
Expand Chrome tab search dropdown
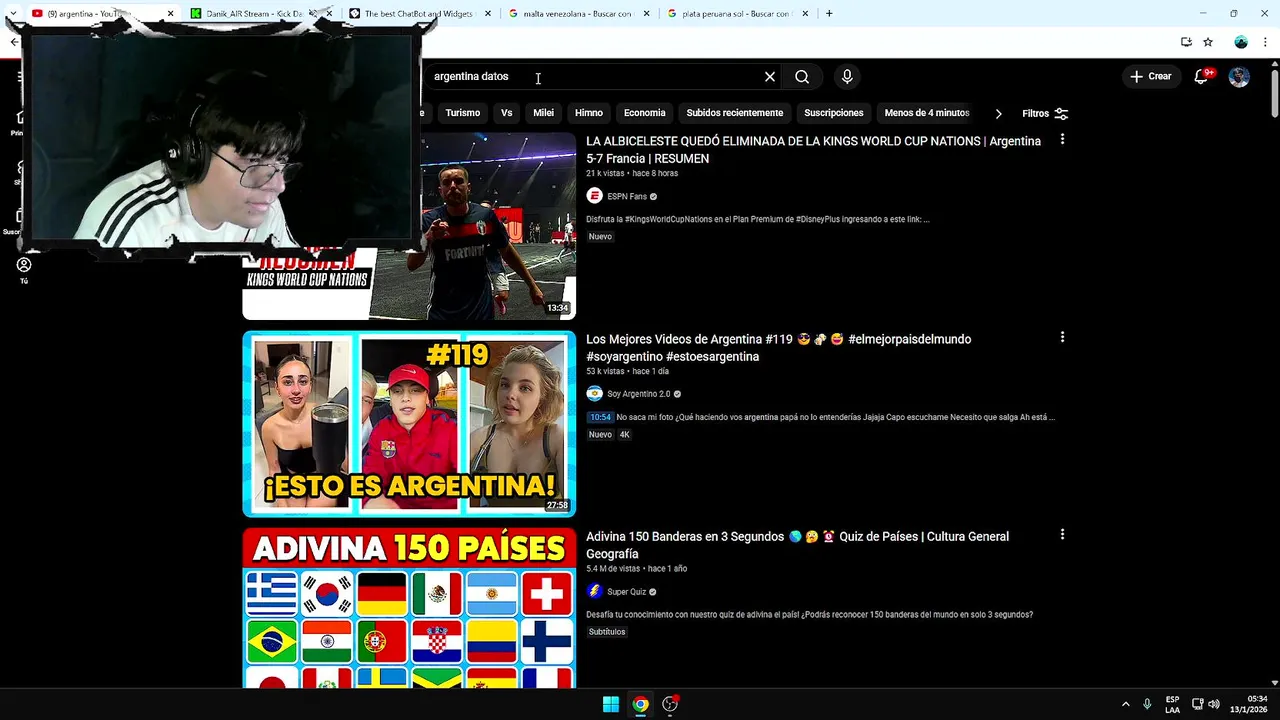point(13,14)
